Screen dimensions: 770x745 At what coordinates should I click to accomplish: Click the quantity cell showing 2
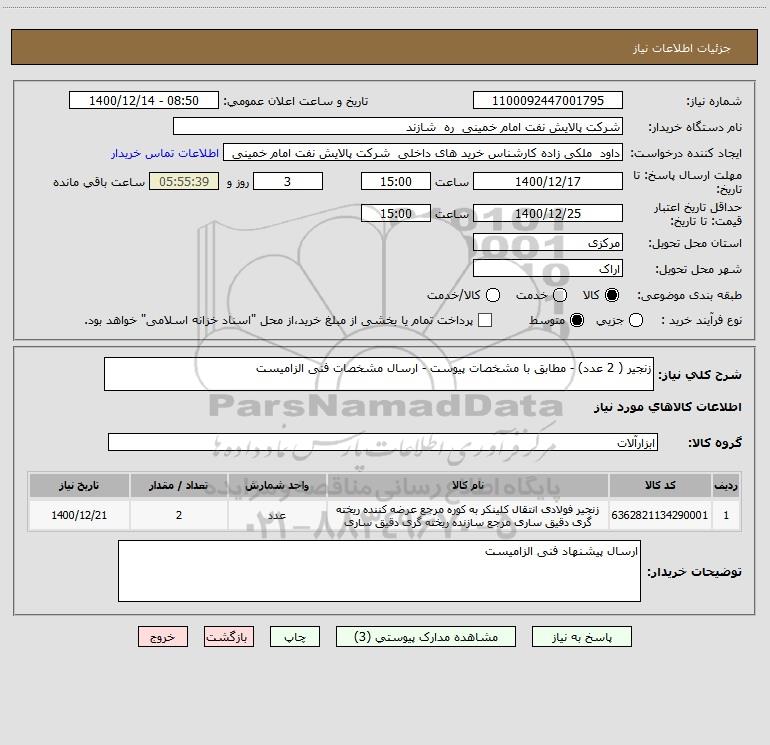[179, 515]
